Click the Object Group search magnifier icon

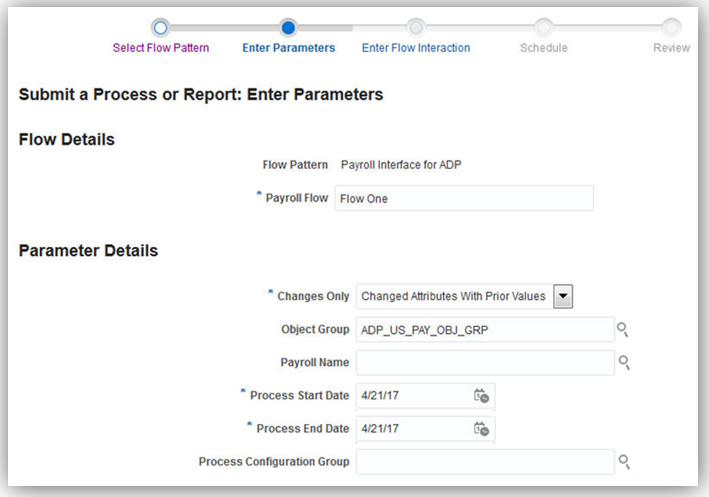pyautogui.click(x=623, y=330)
